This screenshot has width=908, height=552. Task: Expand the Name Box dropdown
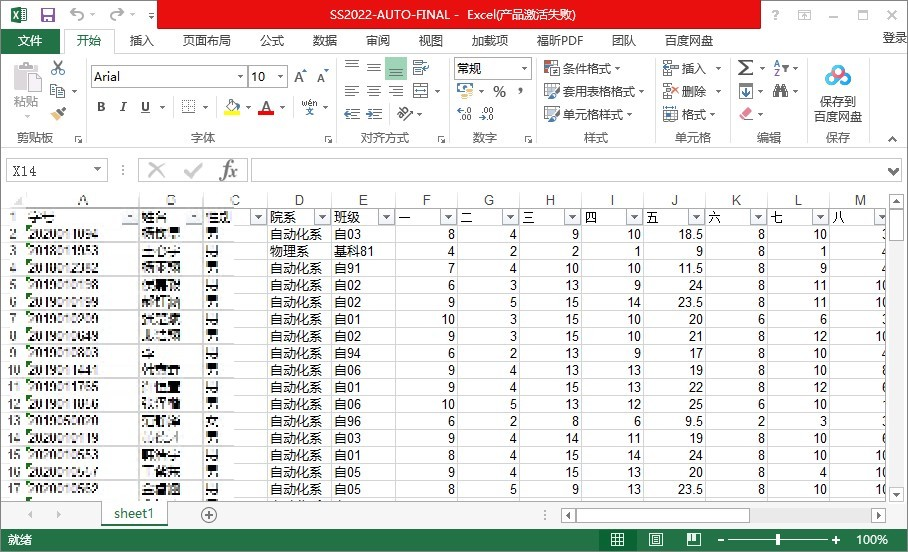[97, 170]
